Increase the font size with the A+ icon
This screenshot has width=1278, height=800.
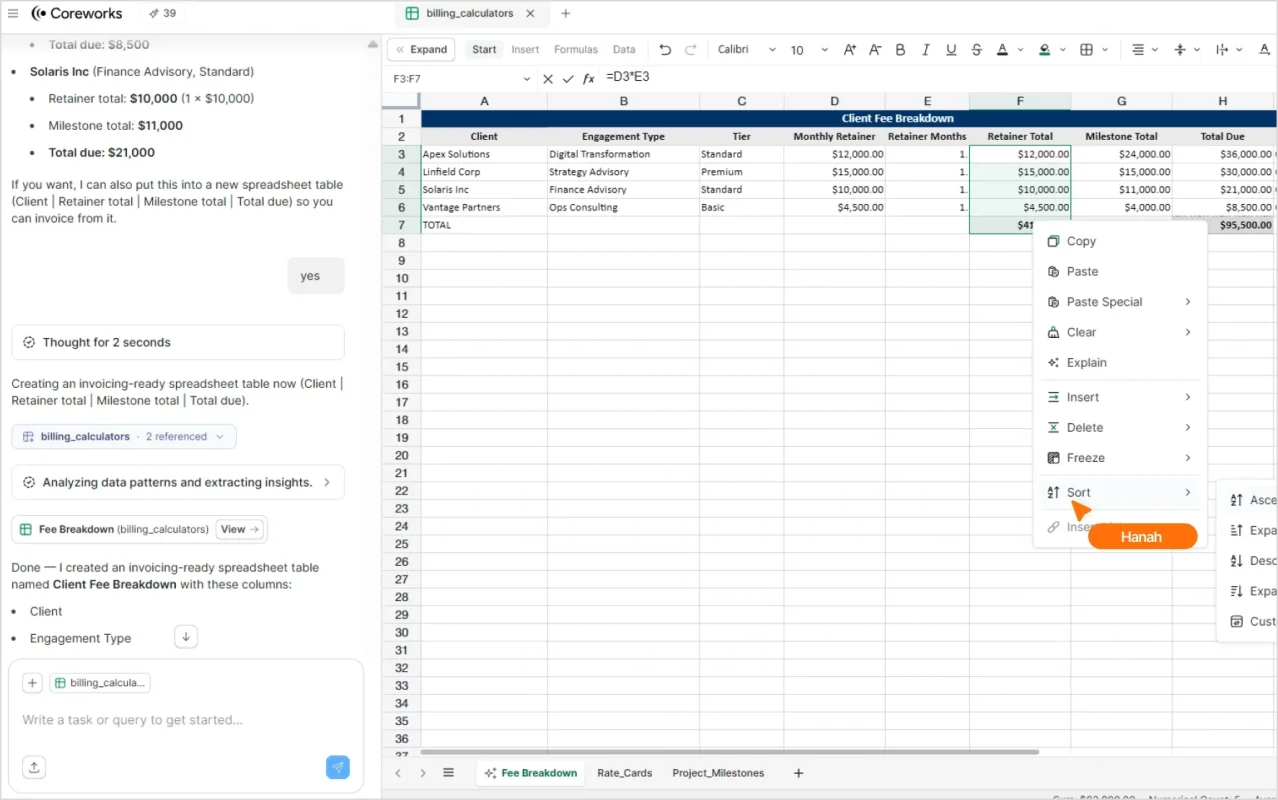[849, 49]
